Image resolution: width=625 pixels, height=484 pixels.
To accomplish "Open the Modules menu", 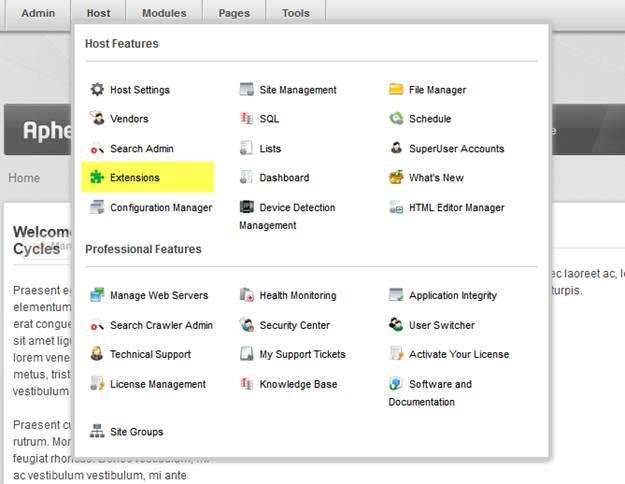I will [164, 13].
